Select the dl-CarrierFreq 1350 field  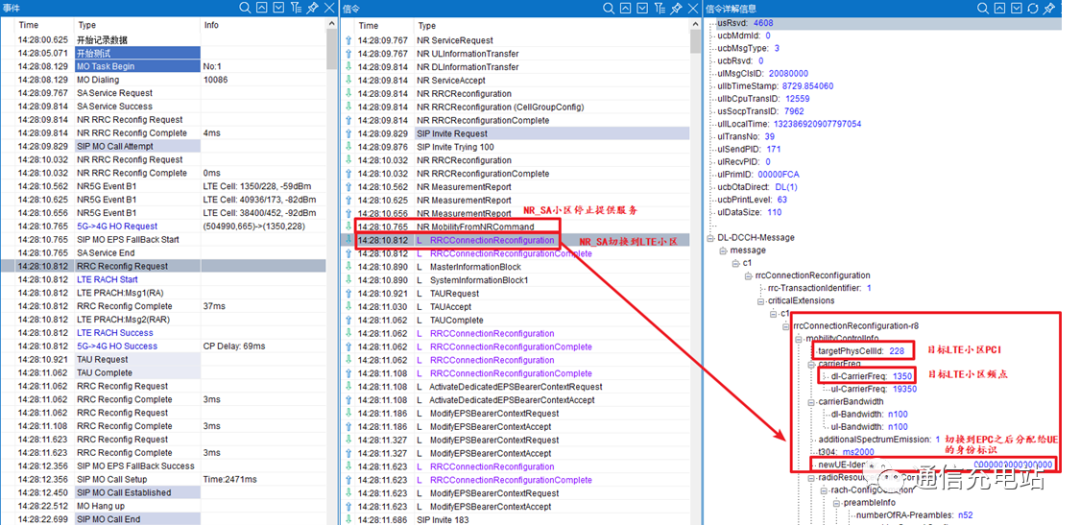869,376
